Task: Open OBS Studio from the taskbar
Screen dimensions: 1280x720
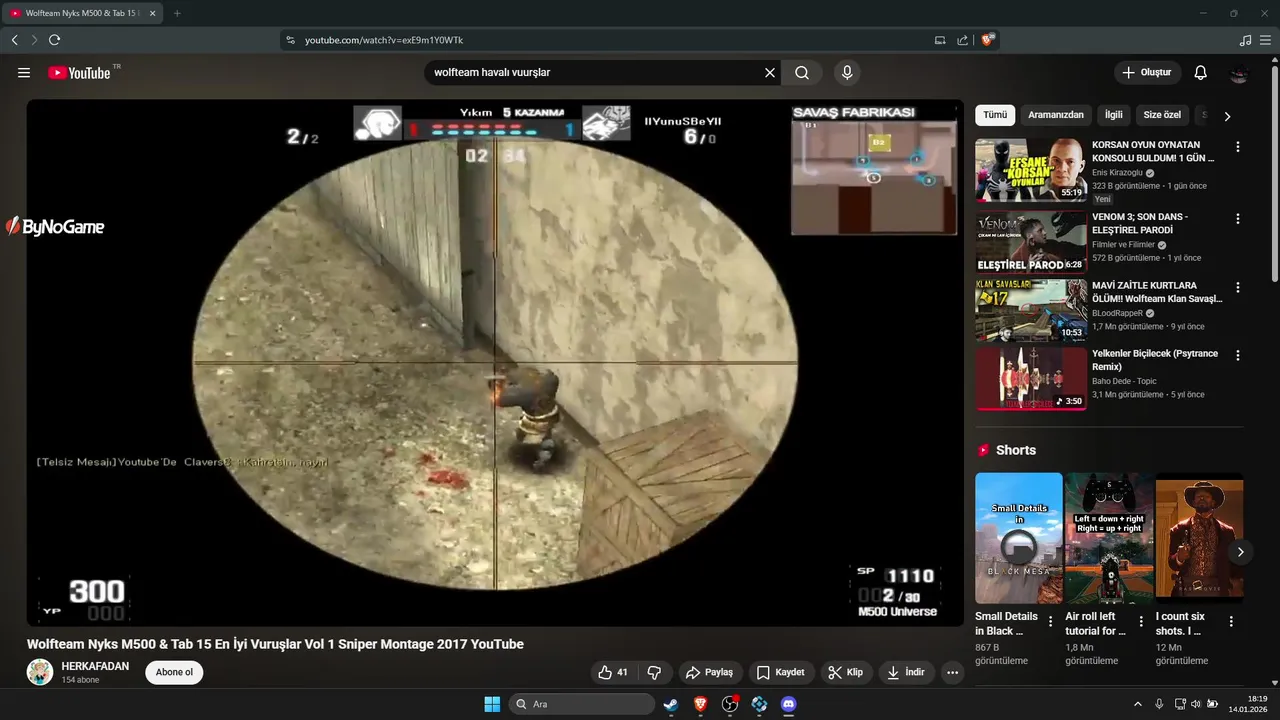Action: pos(730,704)
